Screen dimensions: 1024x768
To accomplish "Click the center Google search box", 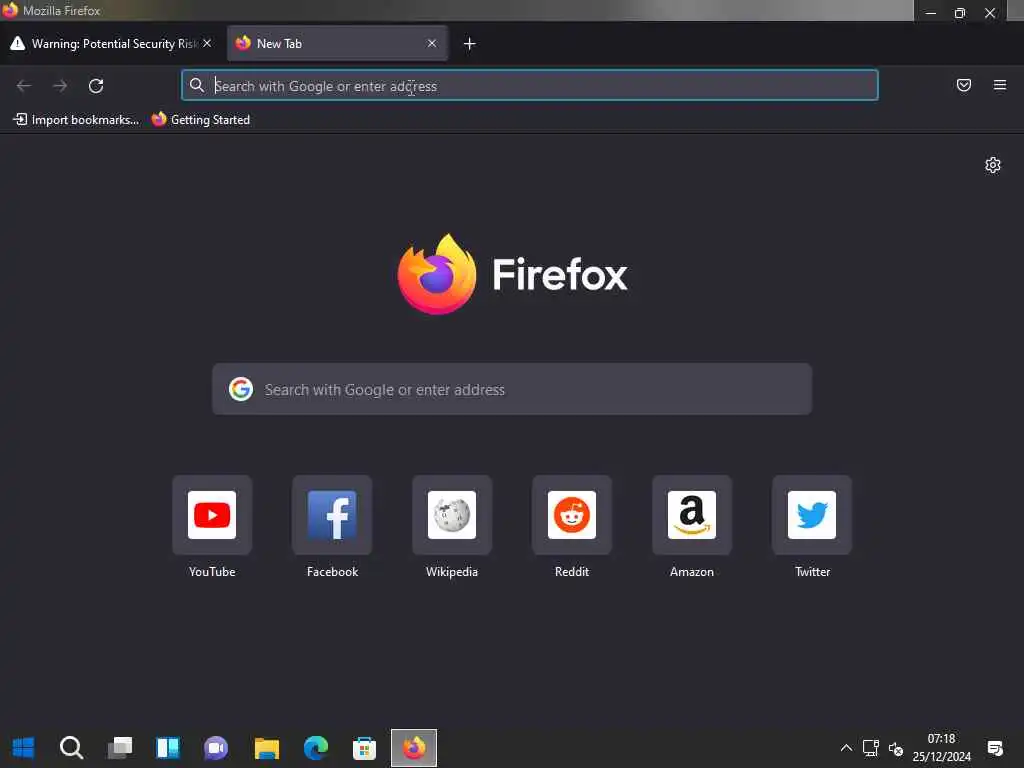I will (512, 389).
